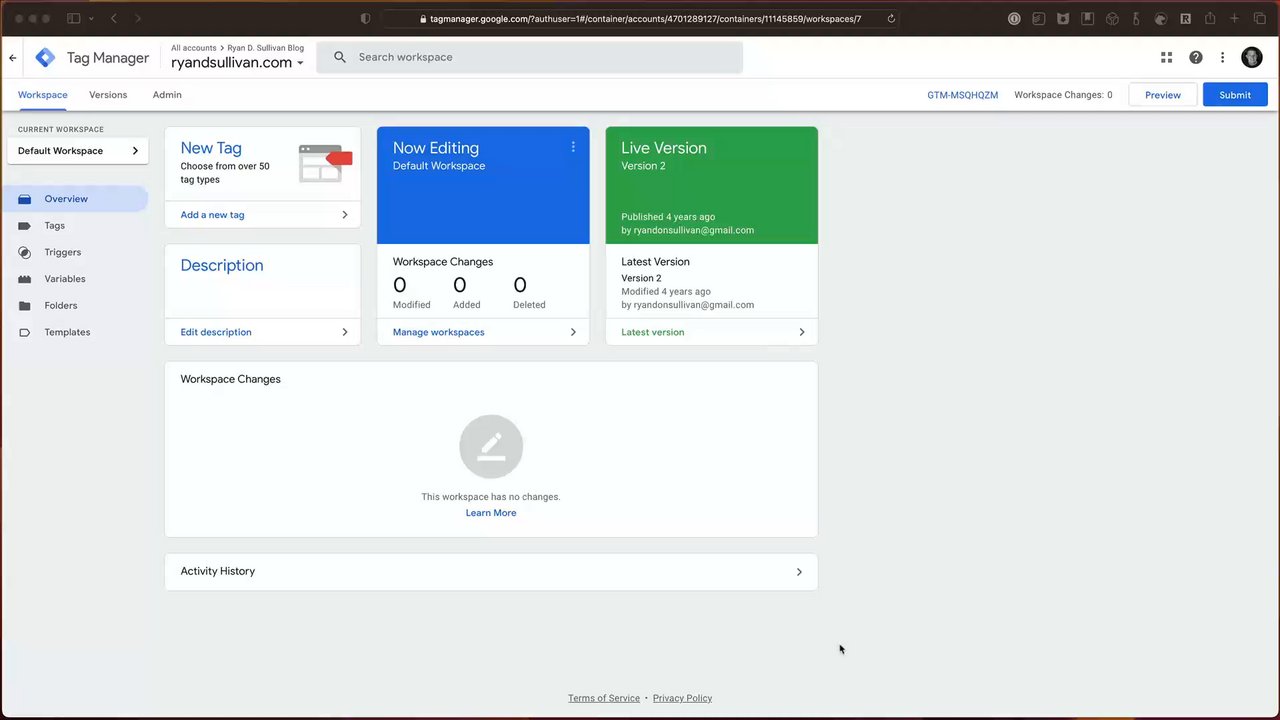
Task: Click the Add a new tag chevron
Action: pos(345,215)
